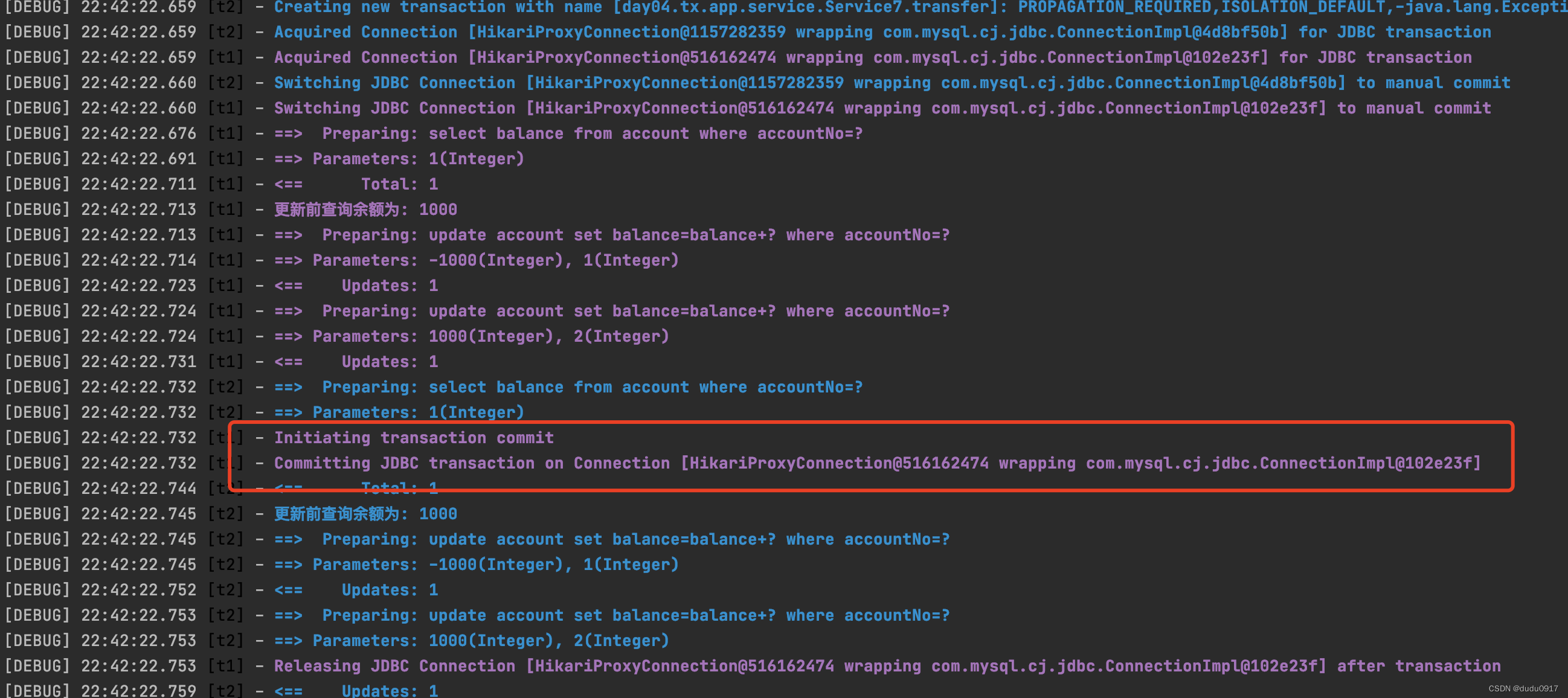Select t1 'Preparing: select balance' message at 22:42:22.676

(568, 134)
